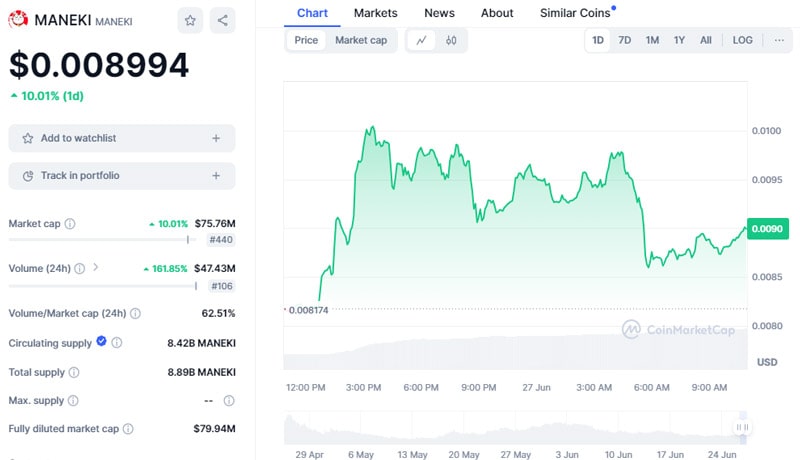Click the Circulating supply verified badge
The height and width of the screenshot is (460, 800).
102,341
